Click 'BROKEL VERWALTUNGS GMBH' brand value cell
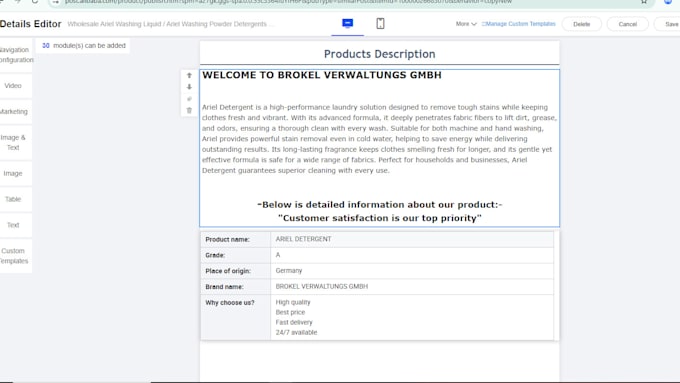 (x=412, y=287)
